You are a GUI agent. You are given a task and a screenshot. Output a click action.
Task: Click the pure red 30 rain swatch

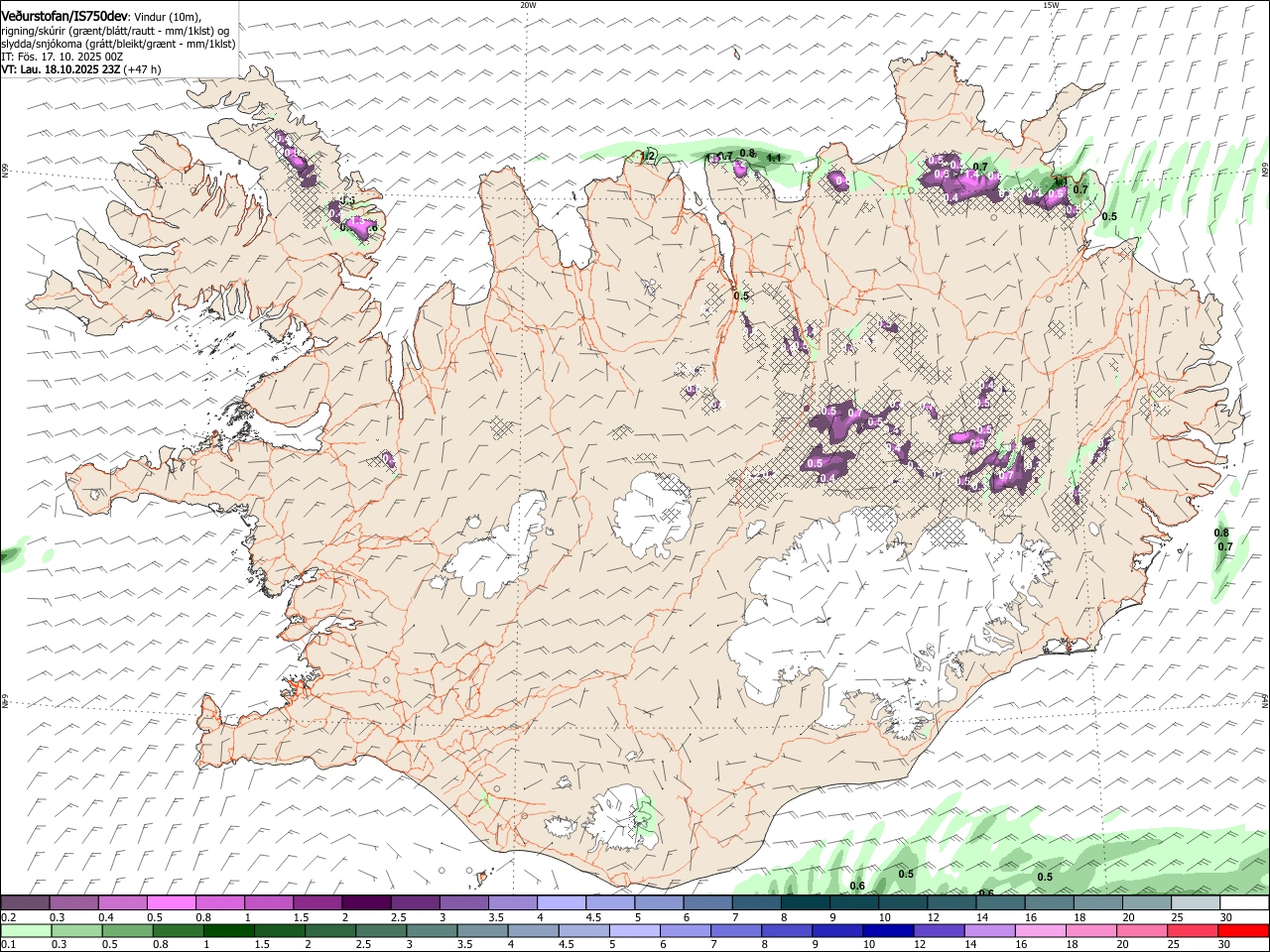click(x=1243, y=931)
